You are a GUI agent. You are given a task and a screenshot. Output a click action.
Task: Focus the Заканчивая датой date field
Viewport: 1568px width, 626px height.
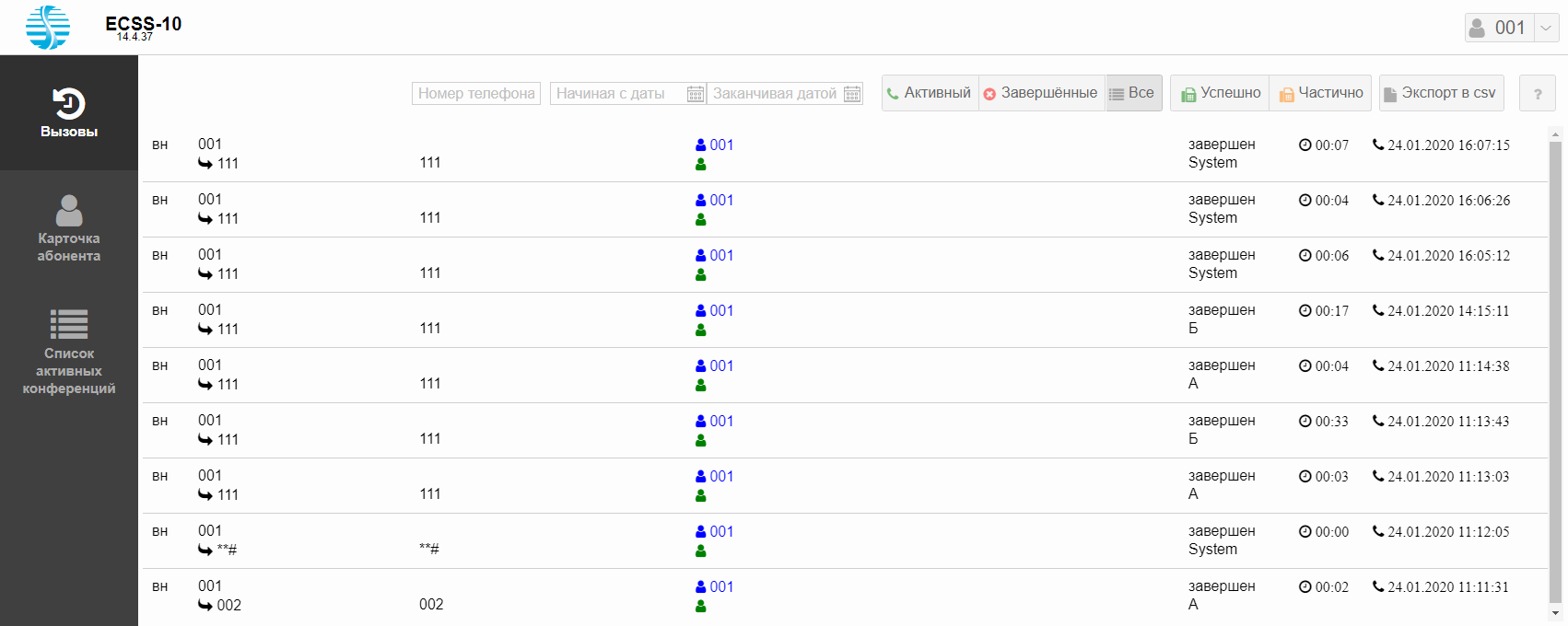775,93
